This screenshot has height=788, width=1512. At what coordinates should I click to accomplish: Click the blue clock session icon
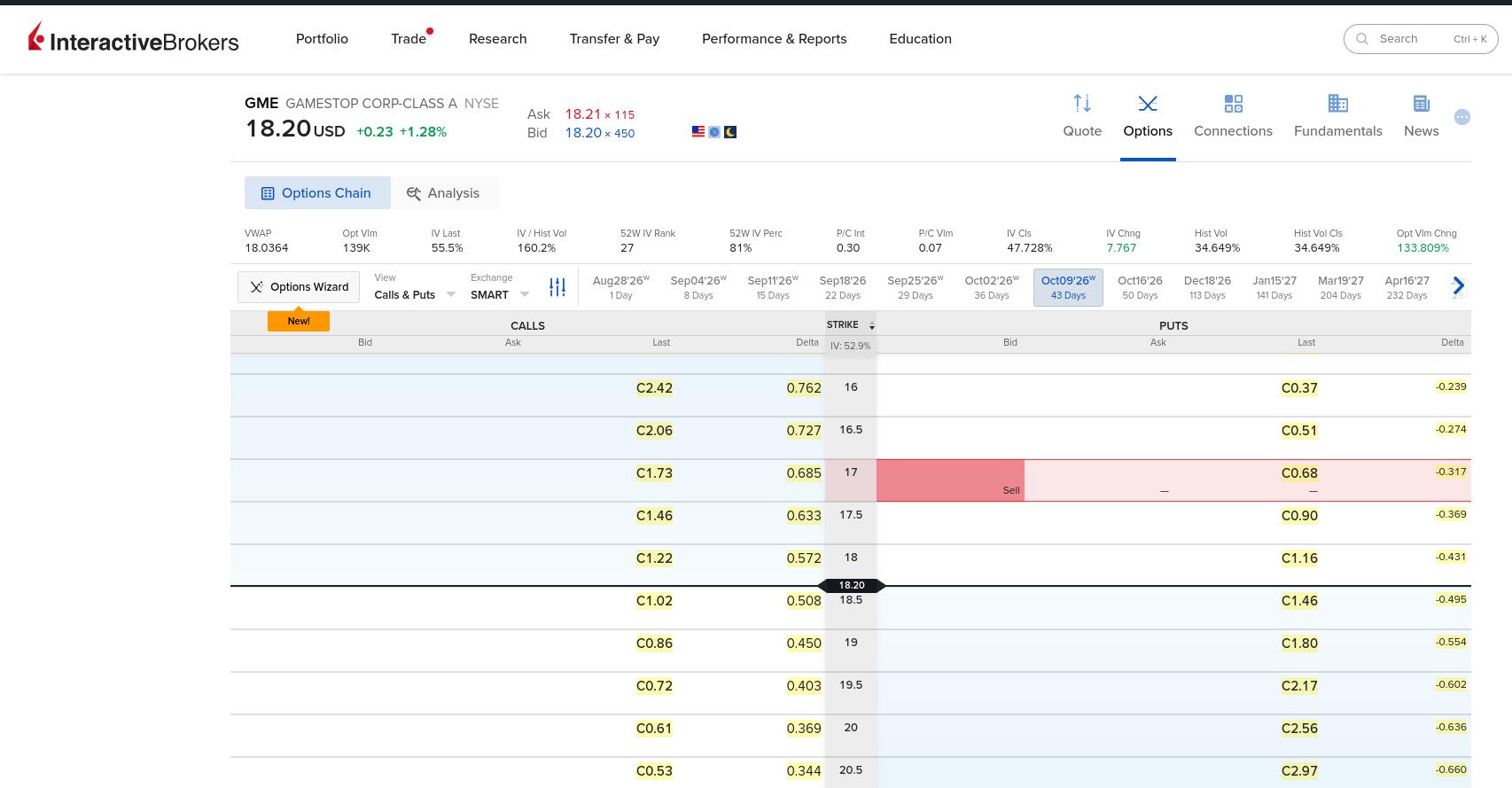714,132
